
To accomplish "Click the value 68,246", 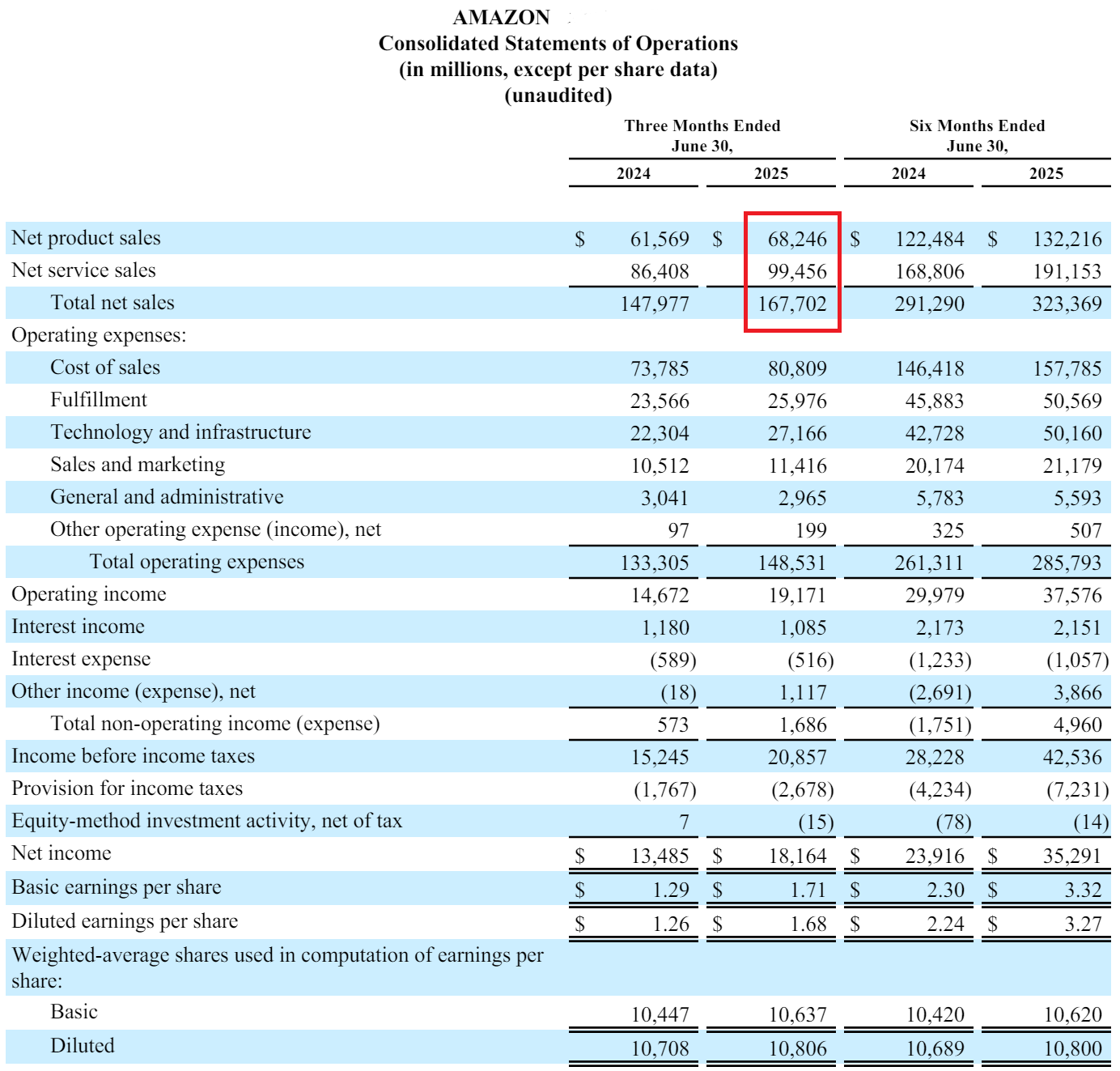I will 797,239.
